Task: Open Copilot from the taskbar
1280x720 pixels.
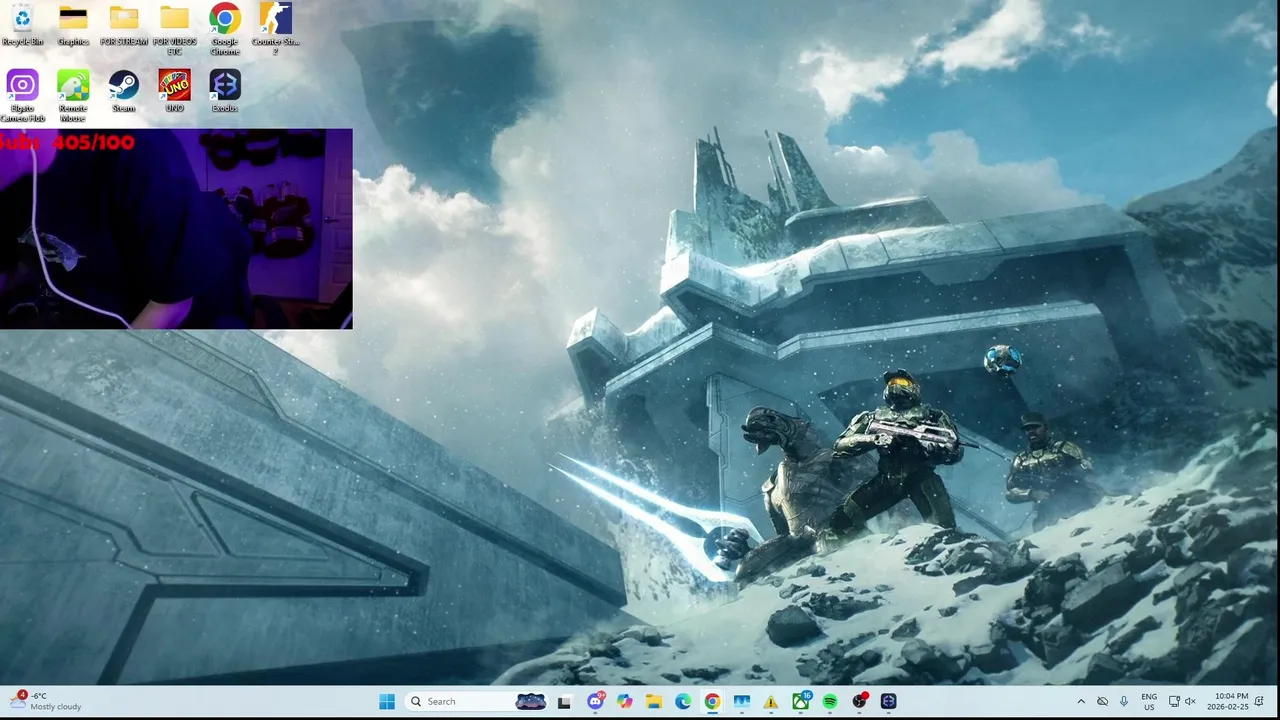Action: coord(624,701)
